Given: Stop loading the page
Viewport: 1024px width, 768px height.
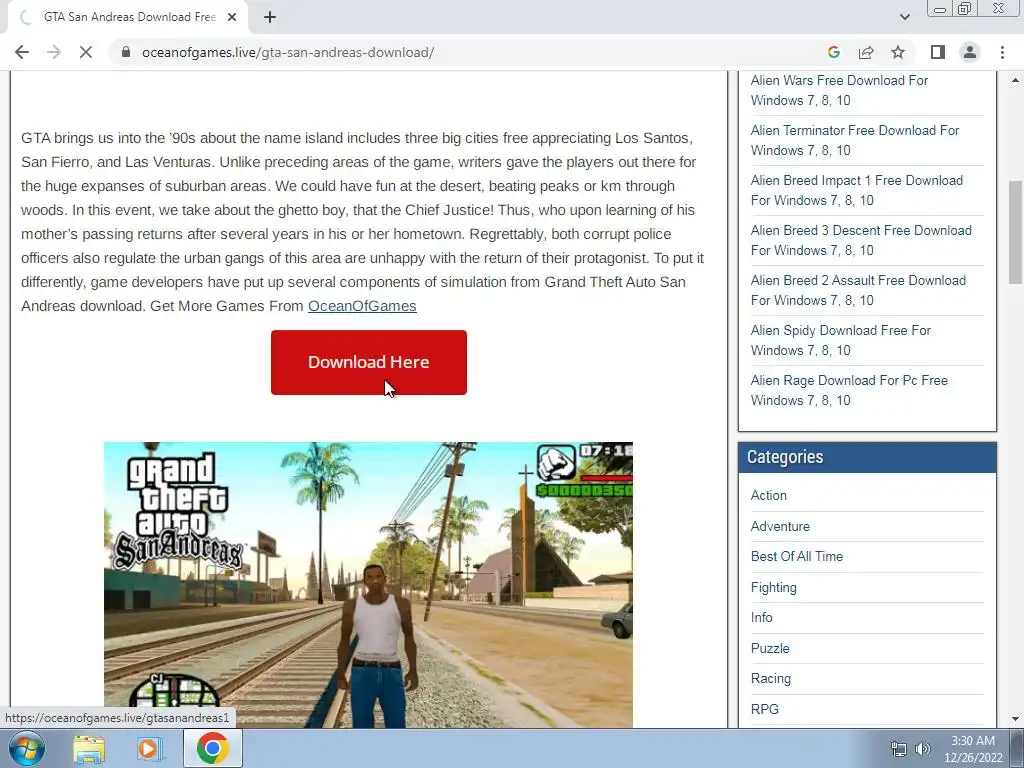Looking at the screenshot, I should point(86,52).
